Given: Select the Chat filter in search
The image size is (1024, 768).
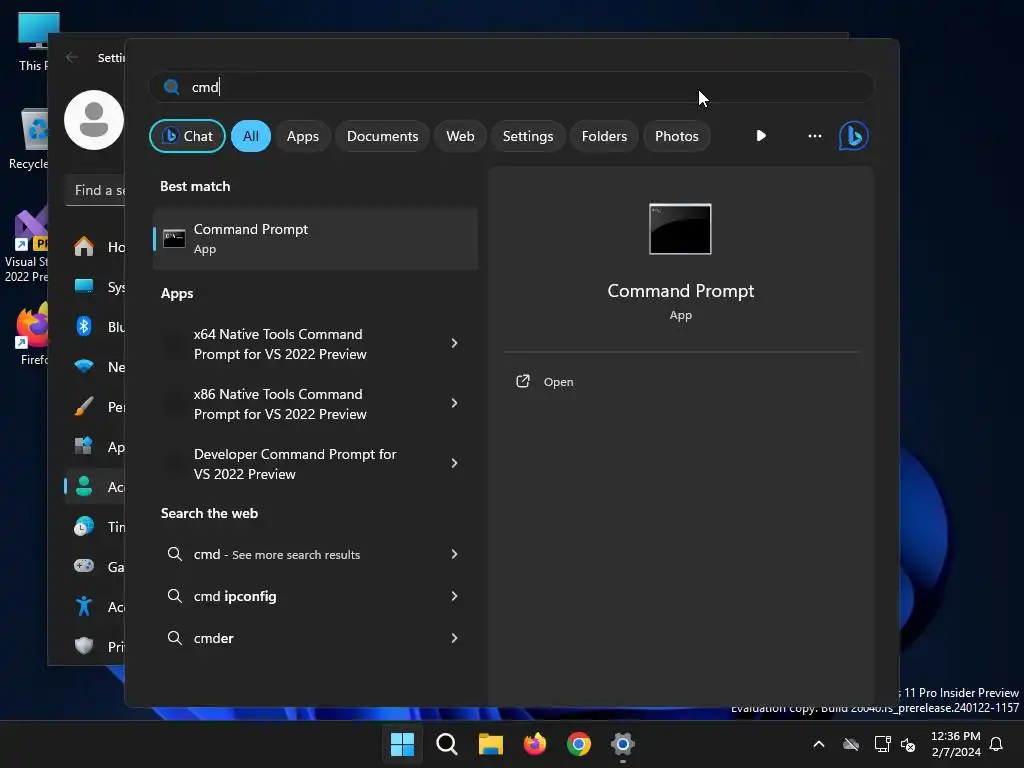Looking at the screenshot, I should click(x=187, y=136).
